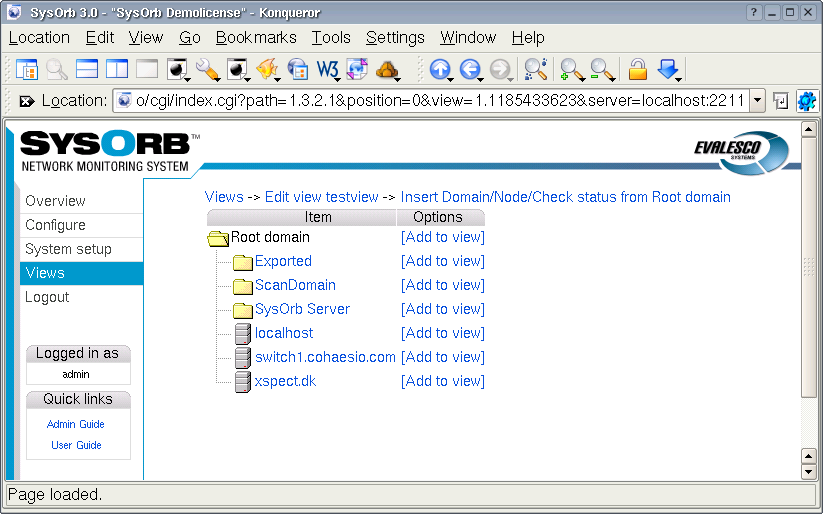Open the Exported domain folder
823x514 pixels.
[x=283, y=261]
